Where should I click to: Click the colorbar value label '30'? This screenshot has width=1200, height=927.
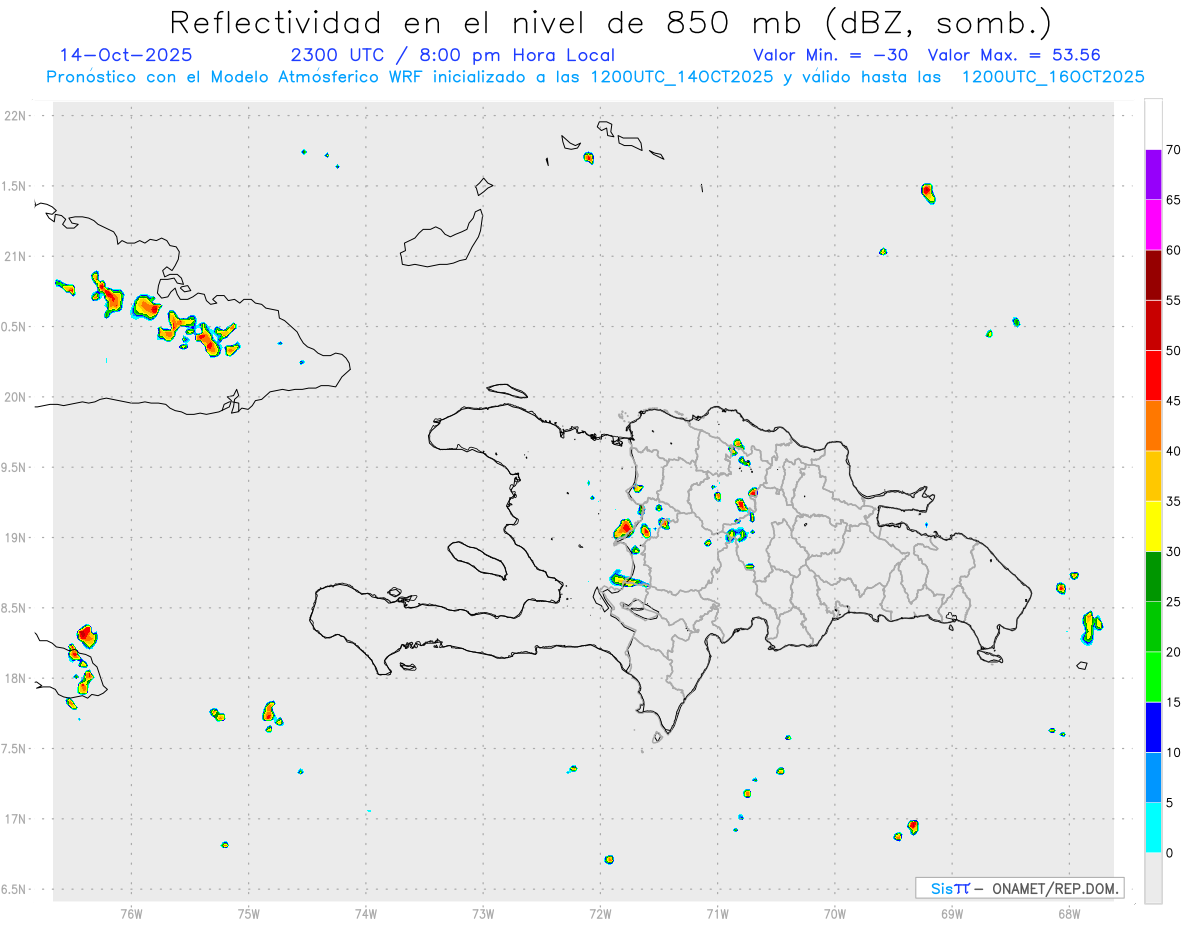(x=1173, y=552)
